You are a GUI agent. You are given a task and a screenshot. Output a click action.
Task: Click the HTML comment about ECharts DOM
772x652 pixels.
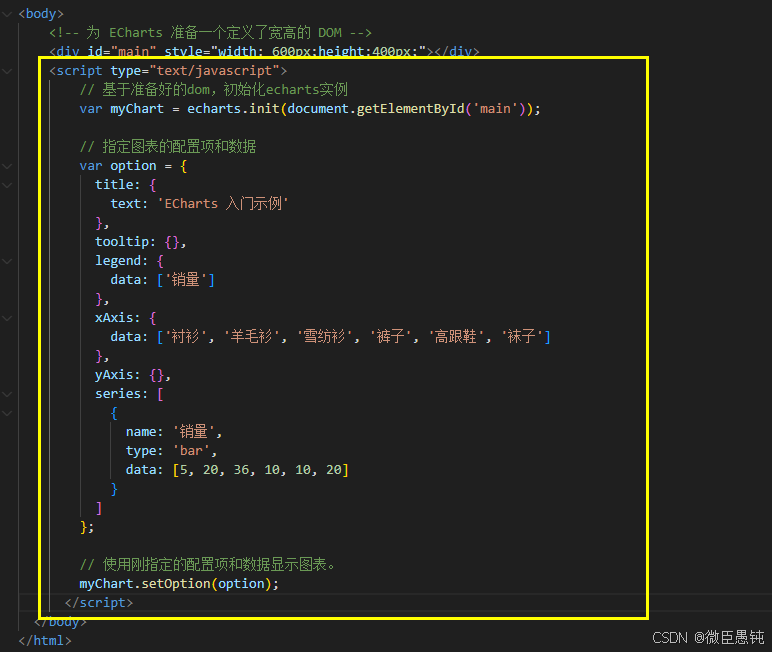tap(210, 33)
